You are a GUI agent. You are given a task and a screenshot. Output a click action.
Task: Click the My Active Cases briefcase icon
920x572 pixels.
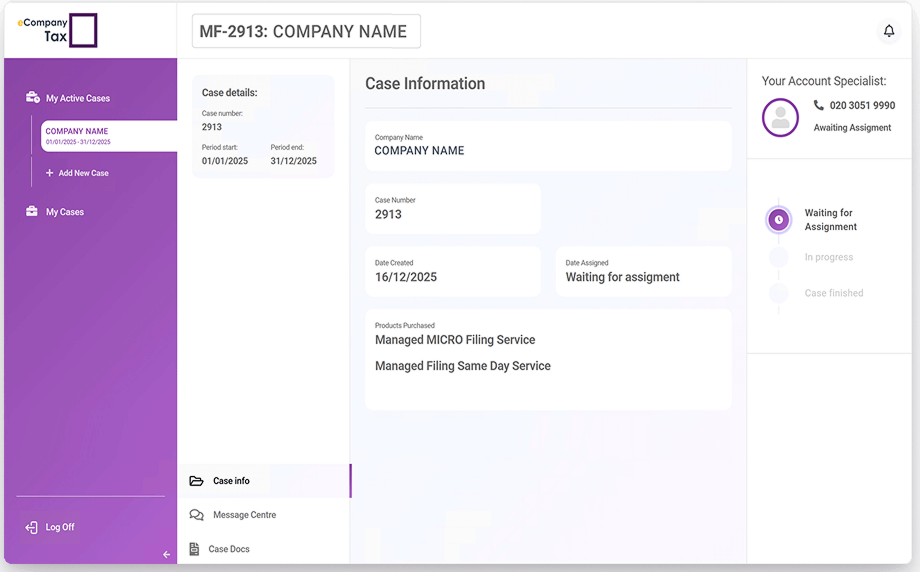tap(32, 98)
